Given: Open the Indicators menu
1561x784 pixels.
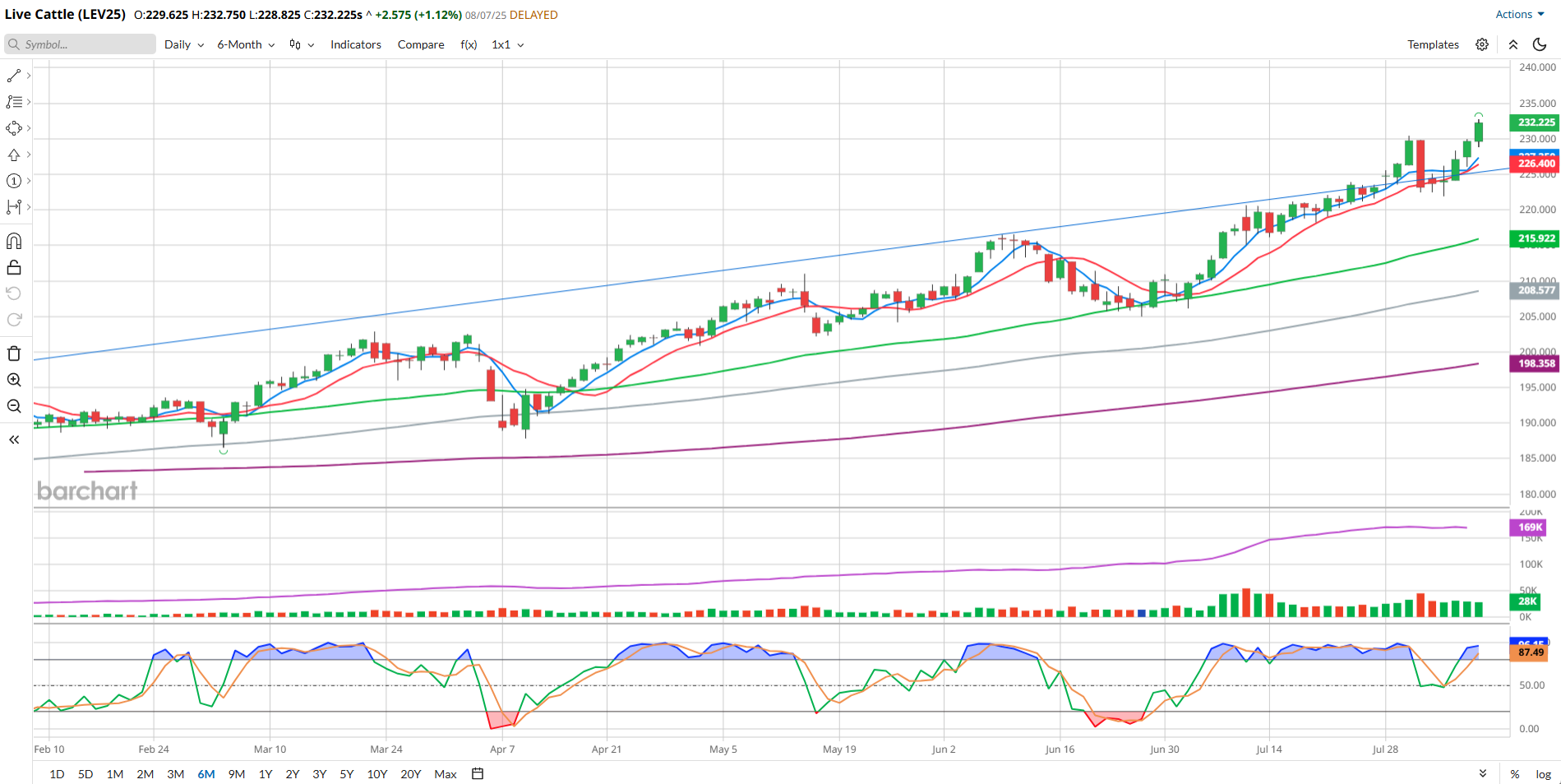Looking at the screenshot, I should tap(355, 44).
